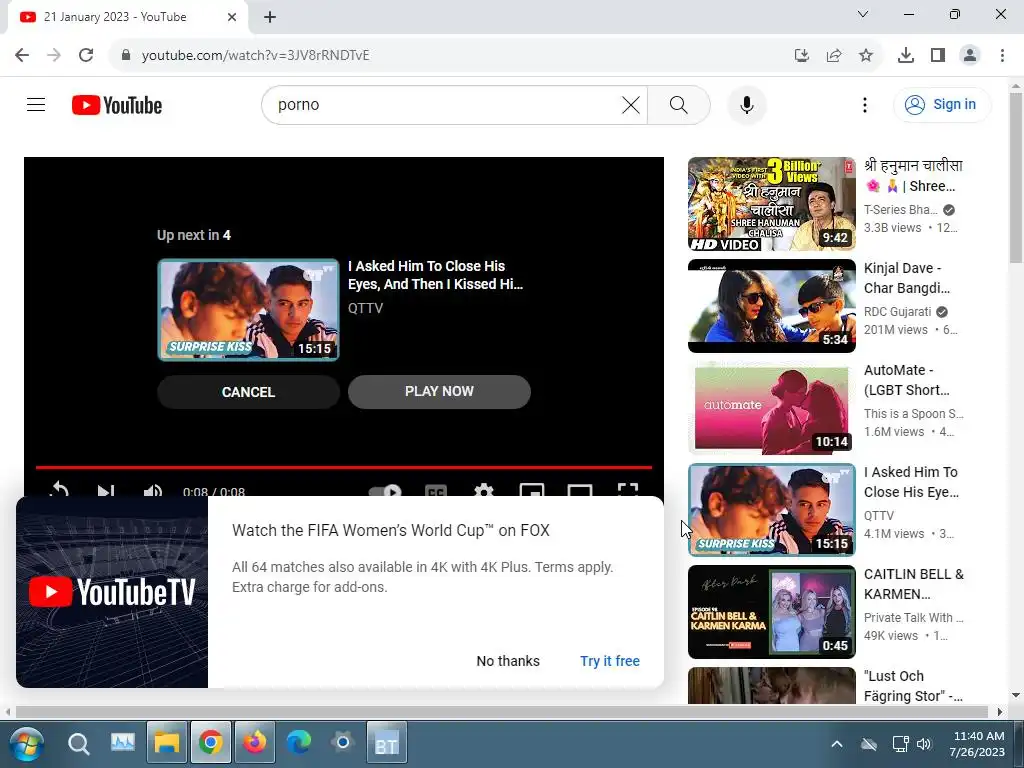Skip to next video button
1024x768 pixels.
coord(106,490)
